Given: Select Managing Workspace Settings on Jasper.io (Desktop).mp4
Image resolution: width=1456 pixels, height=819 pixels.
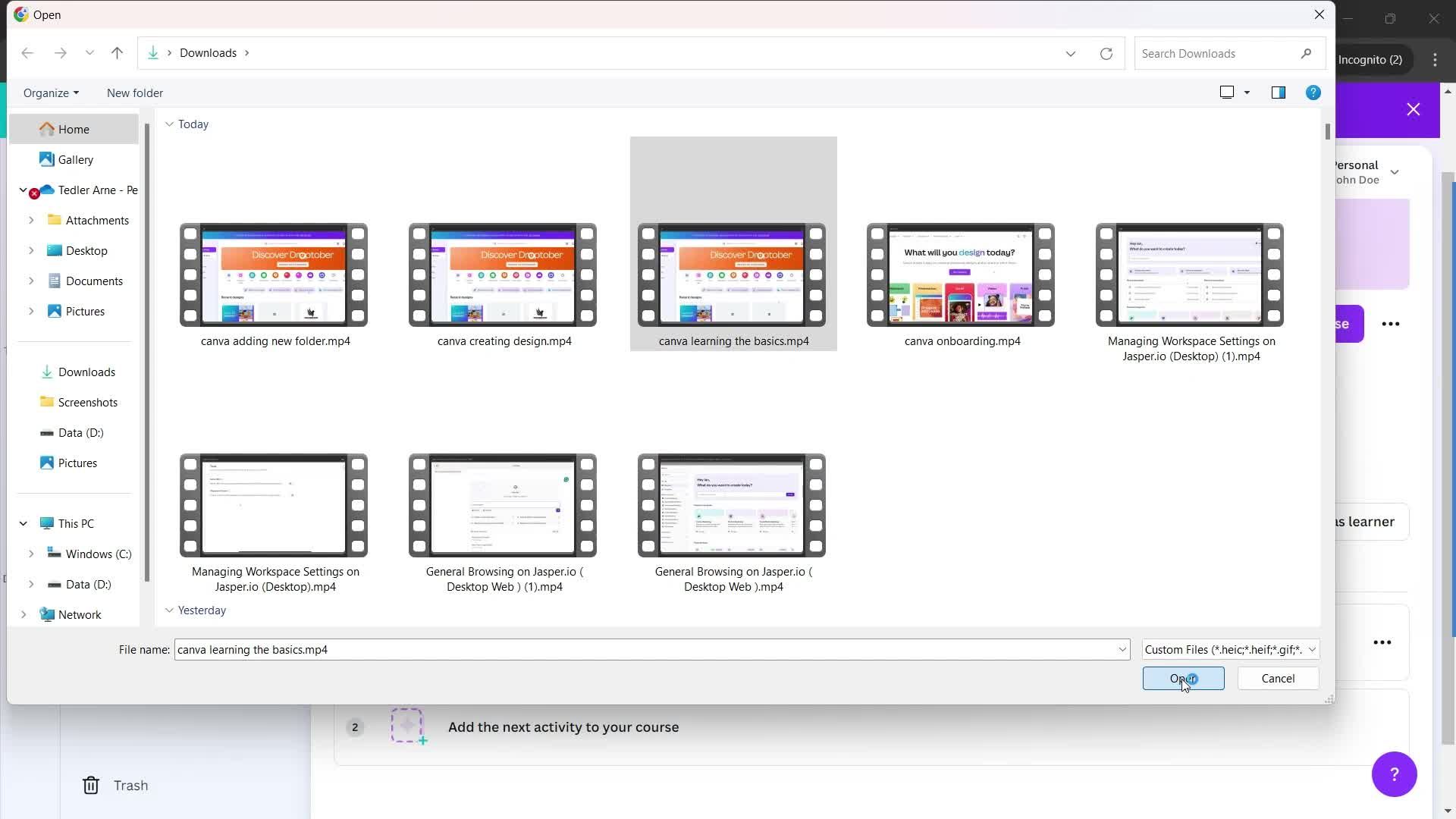Looking at the screenshot, I should (x=274, y=506).
